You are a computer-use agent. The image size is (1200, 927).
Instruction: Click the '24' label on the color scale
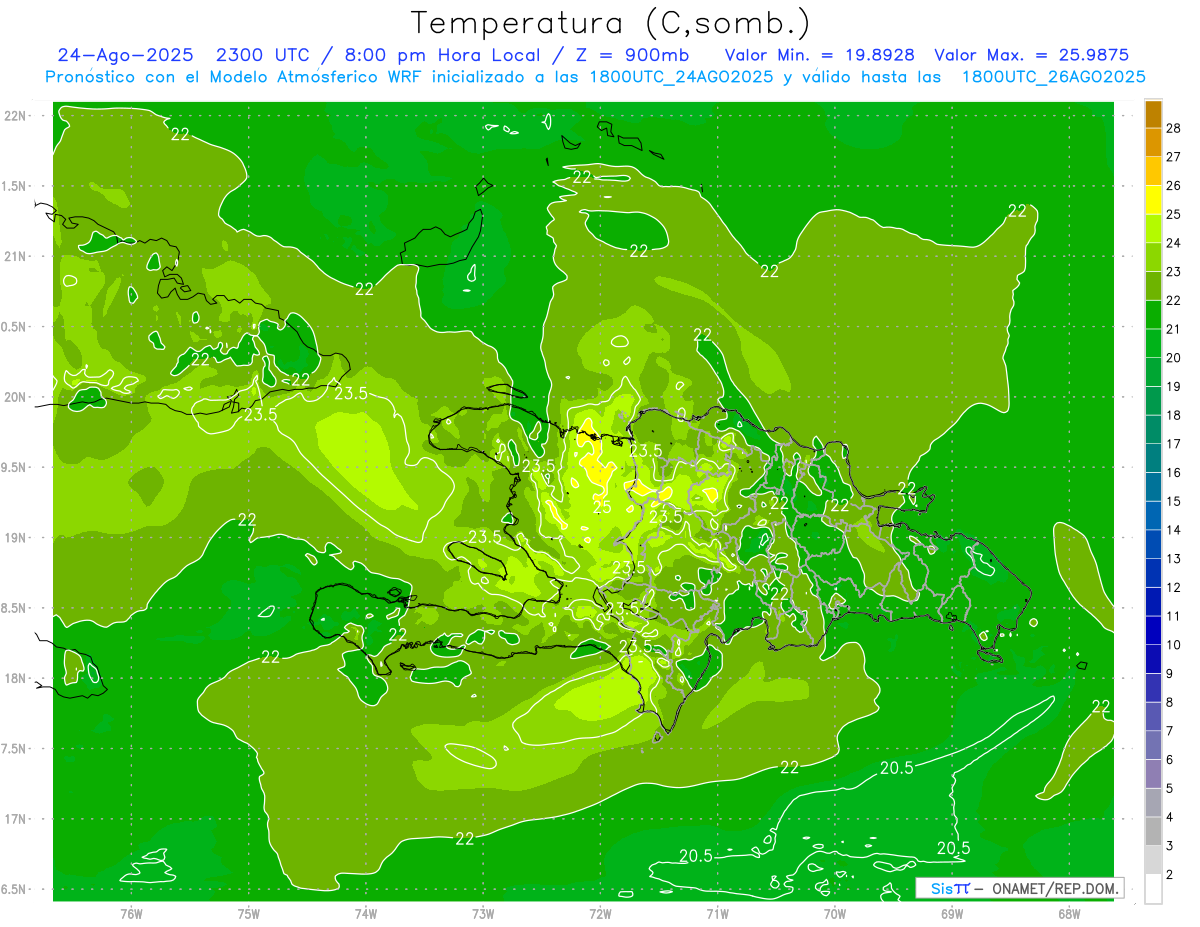pyautogui.click(x=1173, y=243)
